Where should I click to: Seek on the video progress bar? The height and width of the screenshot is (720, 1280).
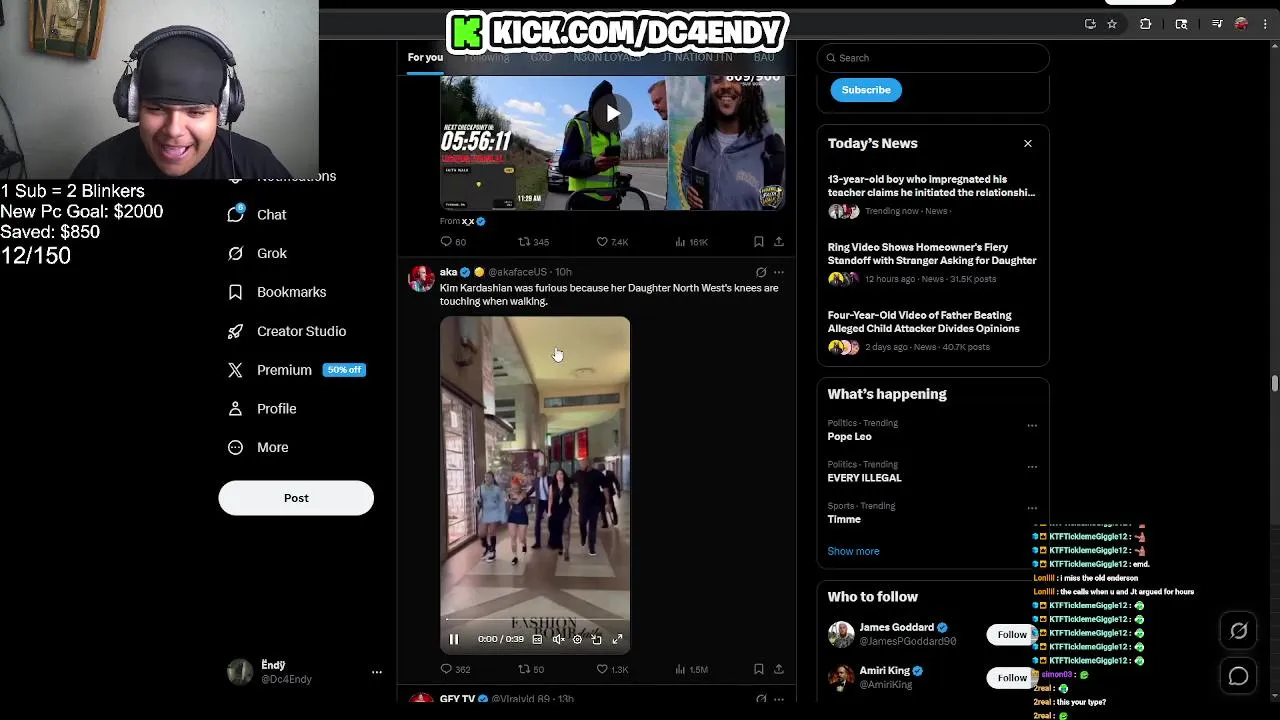coord(535,619)
